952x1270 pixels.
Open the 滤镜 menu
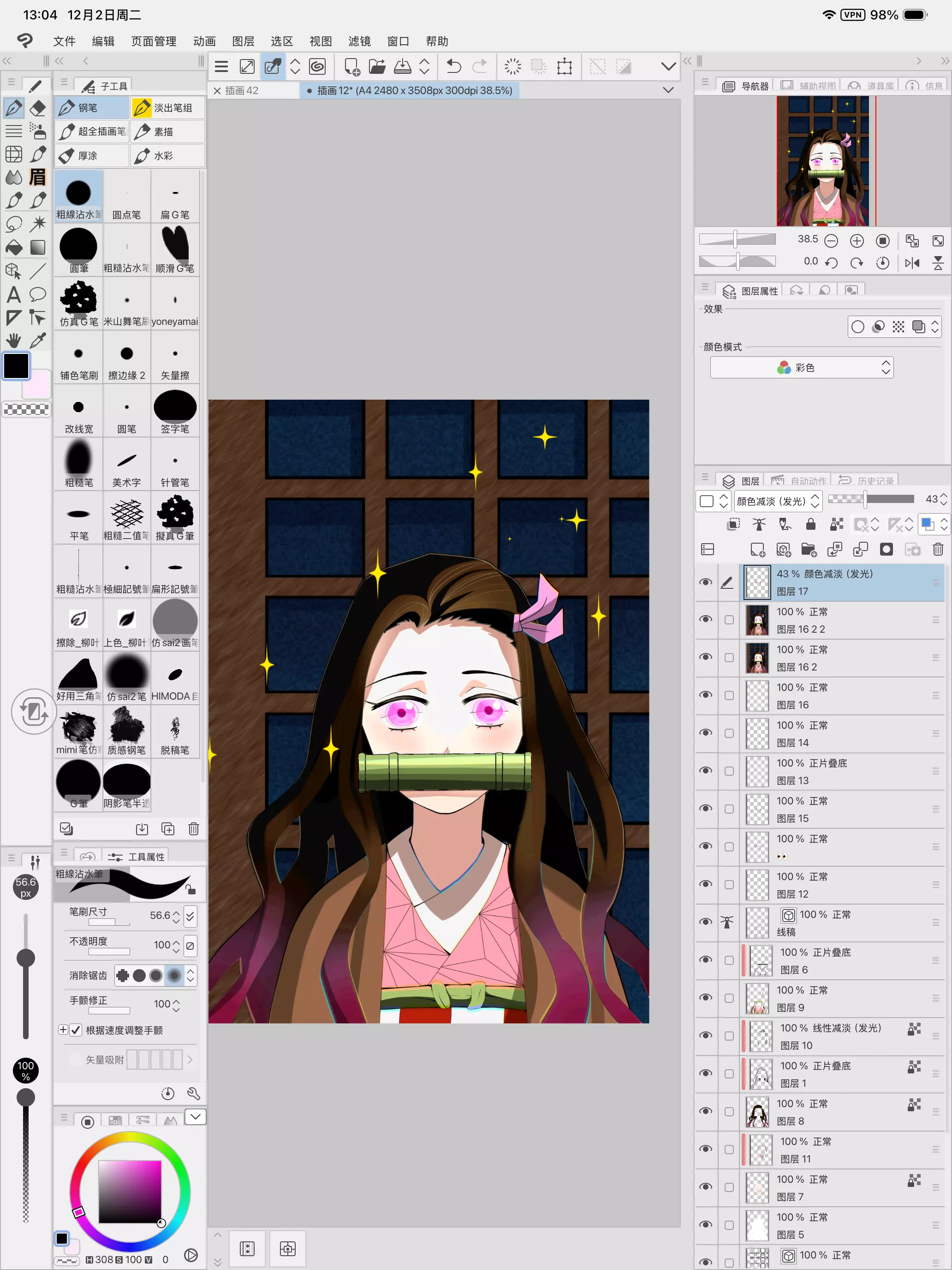[x=359, y=42]
